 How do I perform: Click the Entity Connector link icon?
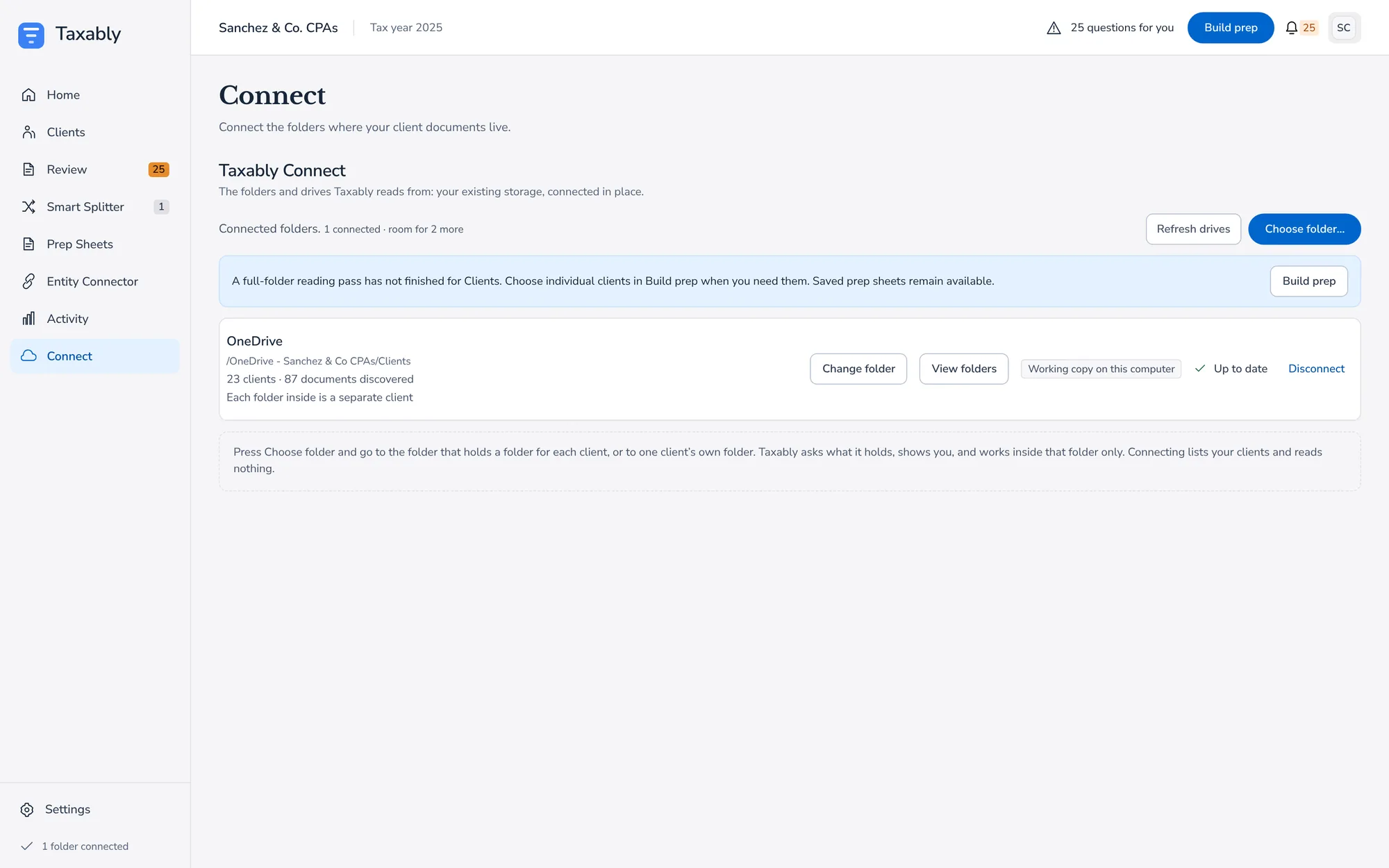click(28, 281)
